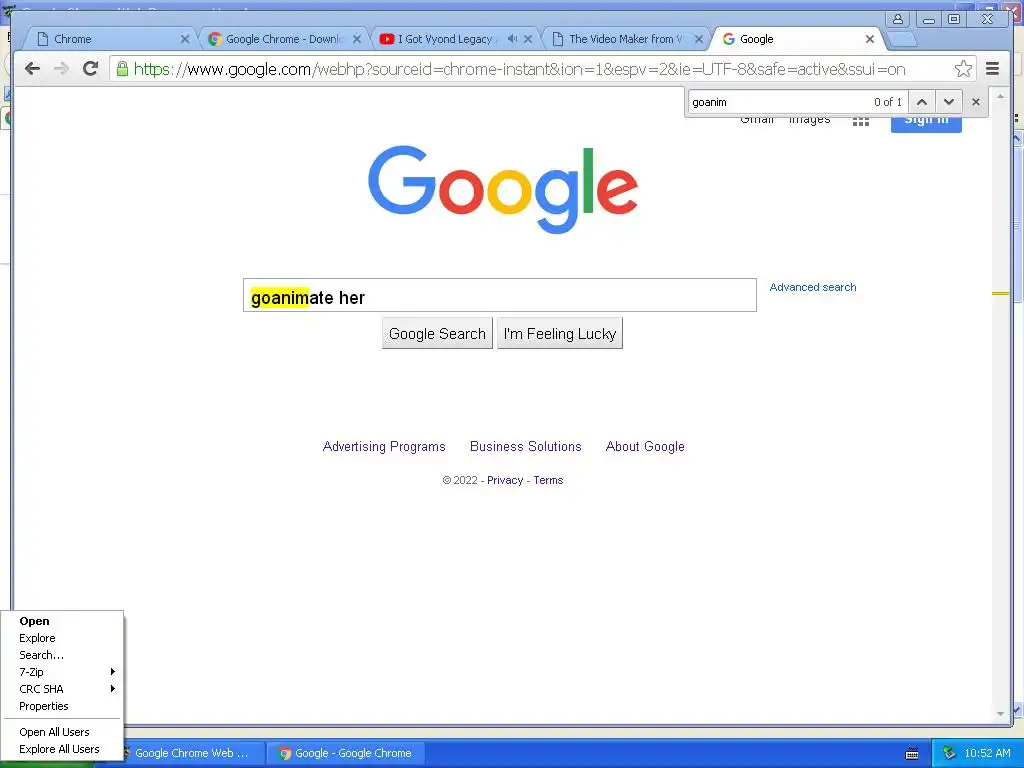Open the Privacy link
The width and height of the screenshot is (1024, 768).
pyautogui.click(x=505, y=480)
